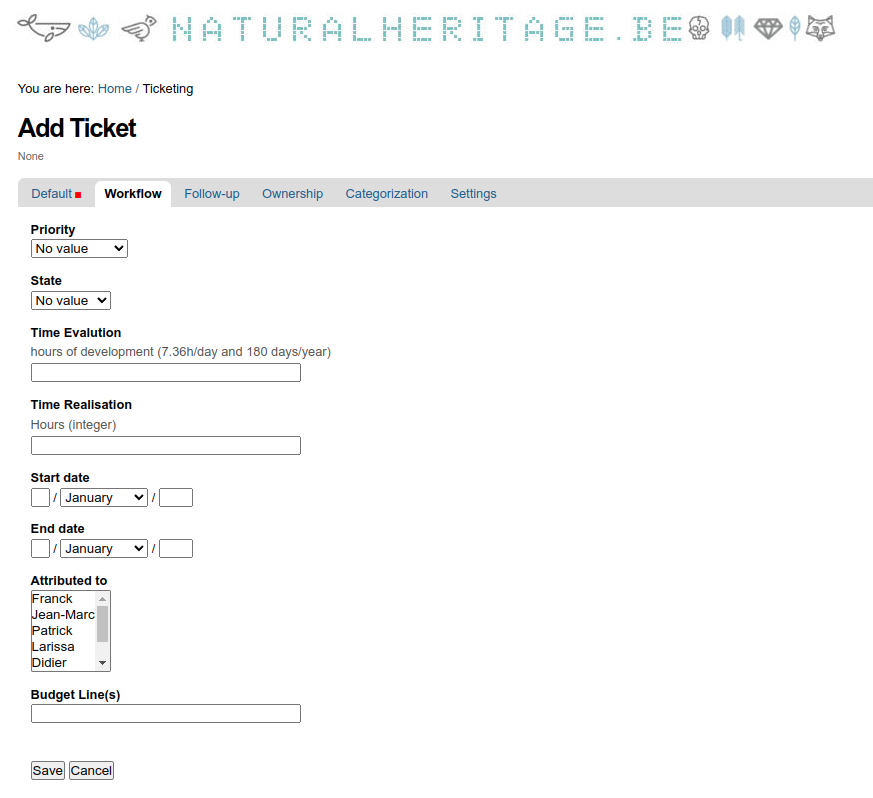Select Larissa in the Attributed to list
The image size is (873, 798).
[53, 647]
